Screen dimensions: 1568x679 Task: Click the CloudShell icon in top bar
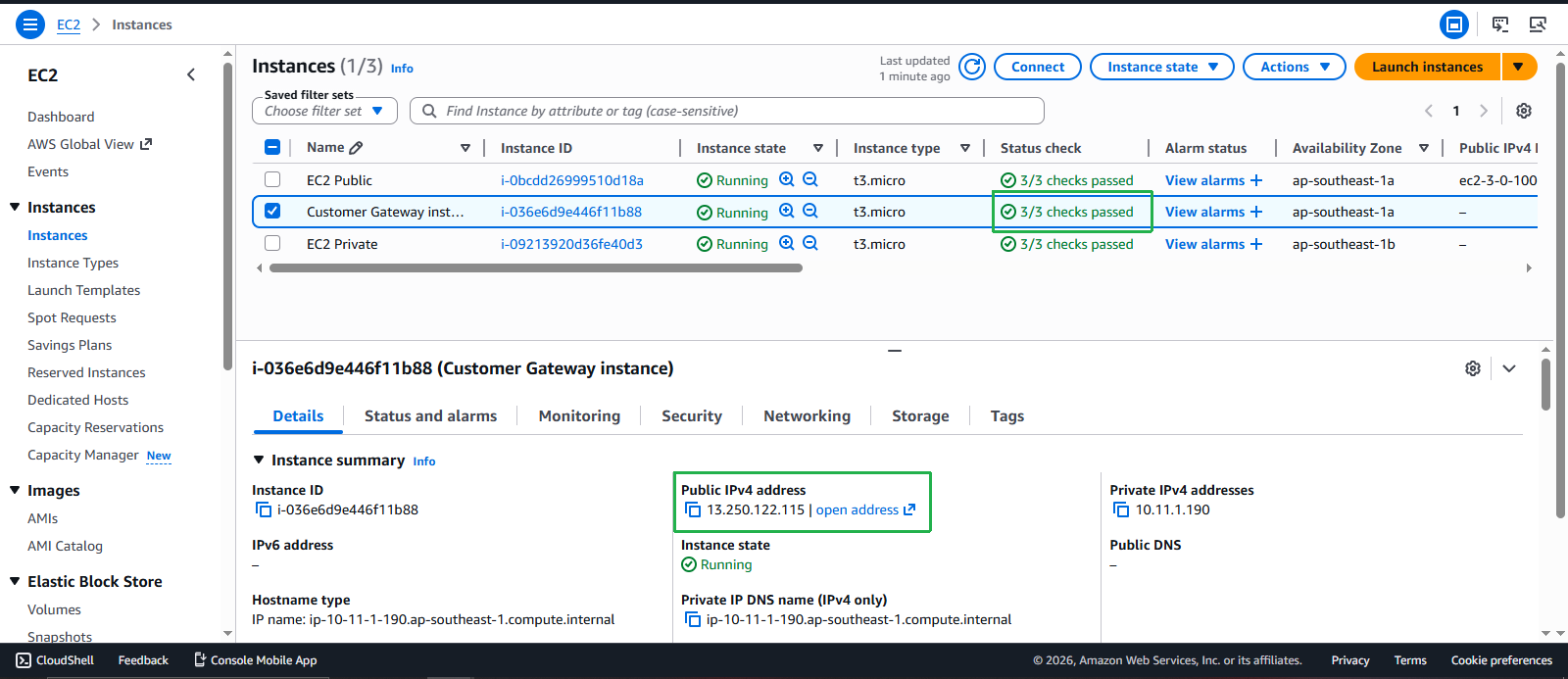pyautogui.click(x=1500, y=24)
